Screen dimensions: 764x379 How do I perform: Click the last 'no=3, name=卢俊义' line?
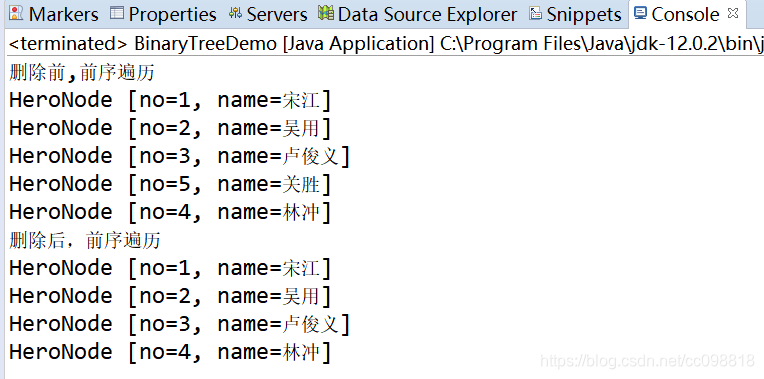[179, 324]
